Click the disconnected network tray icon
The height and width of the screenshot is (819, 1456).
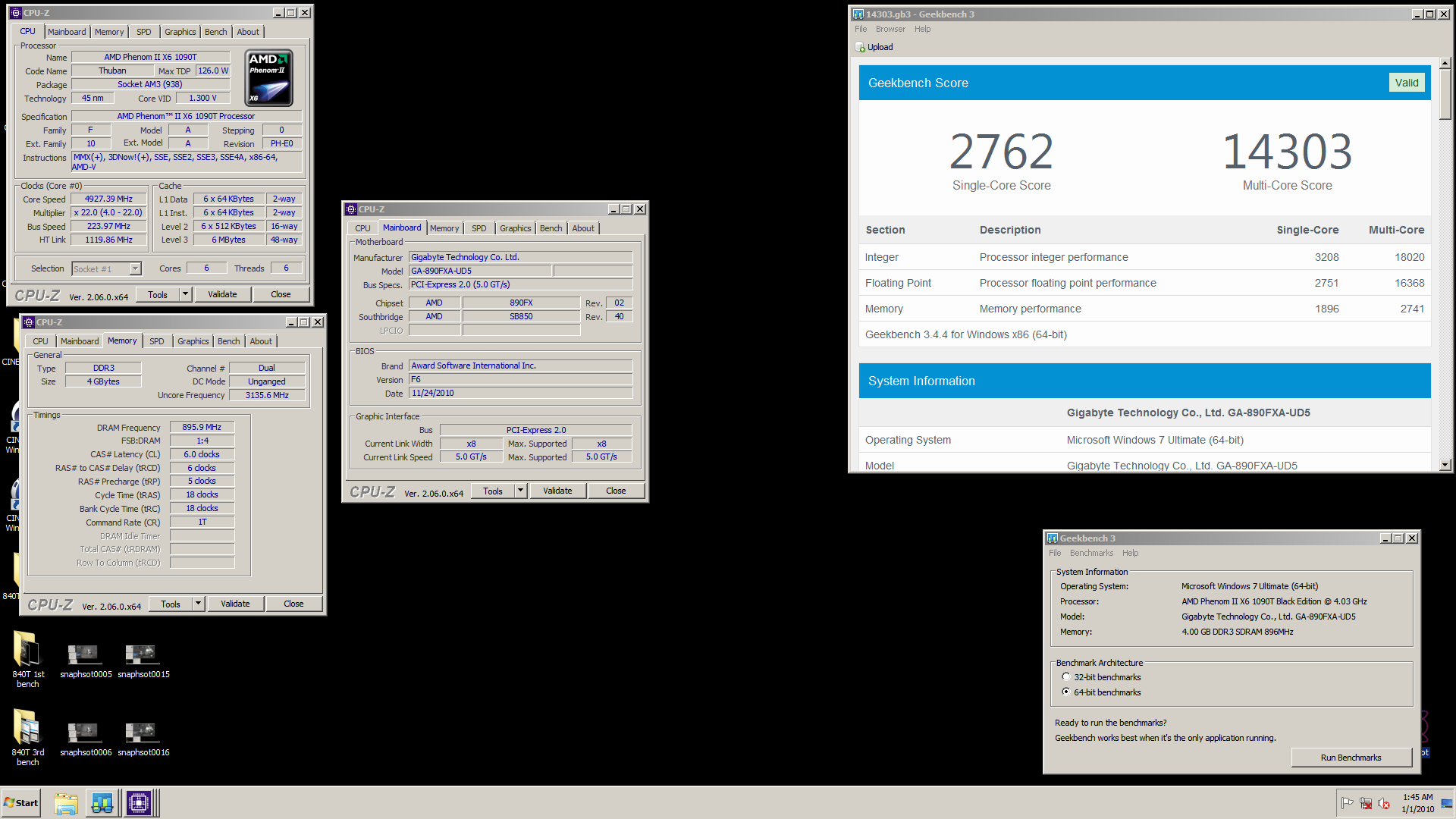coord(1366,803)
